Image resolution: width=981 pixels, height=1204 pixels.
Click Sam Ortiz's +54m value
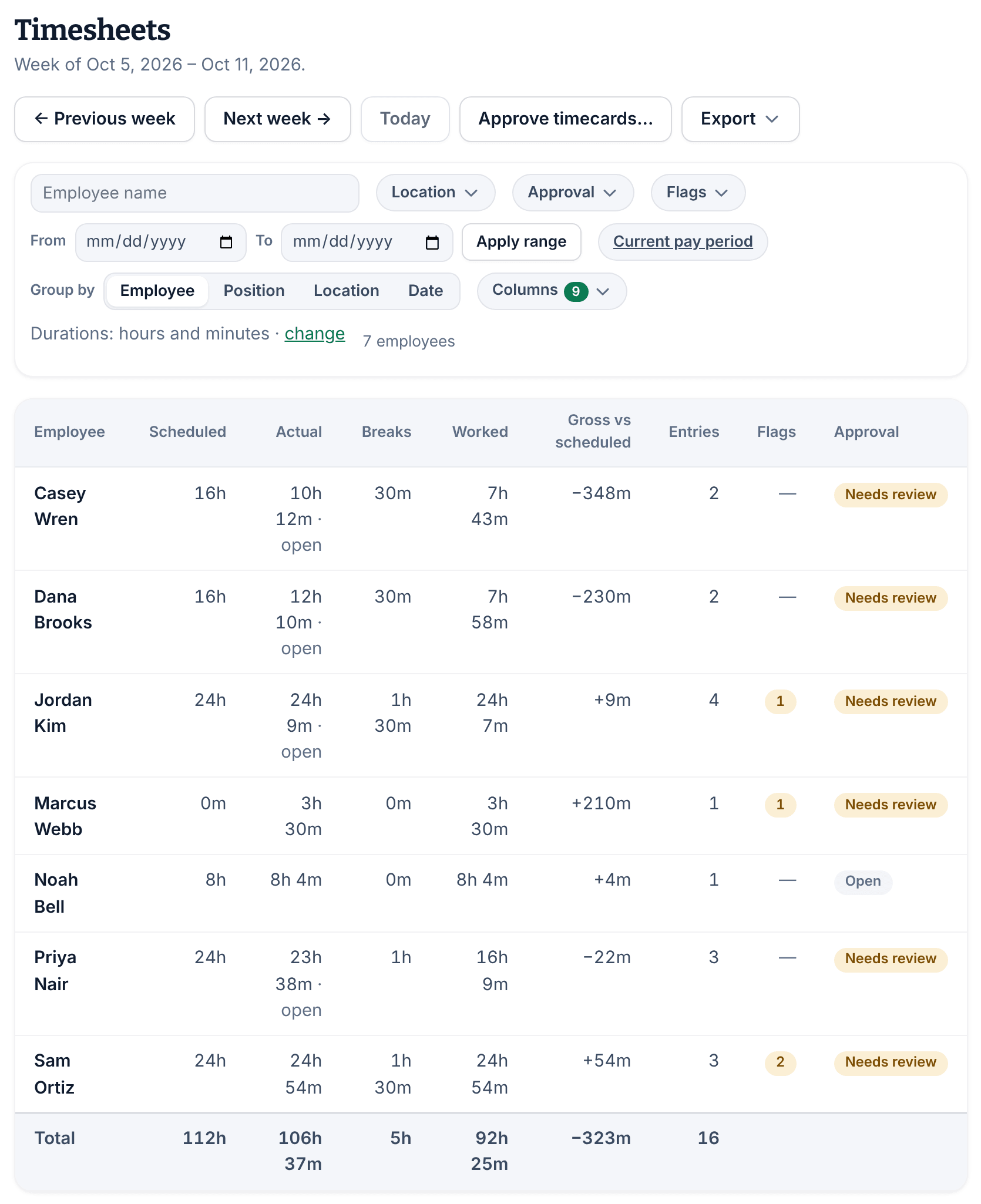coord(607,1061)
